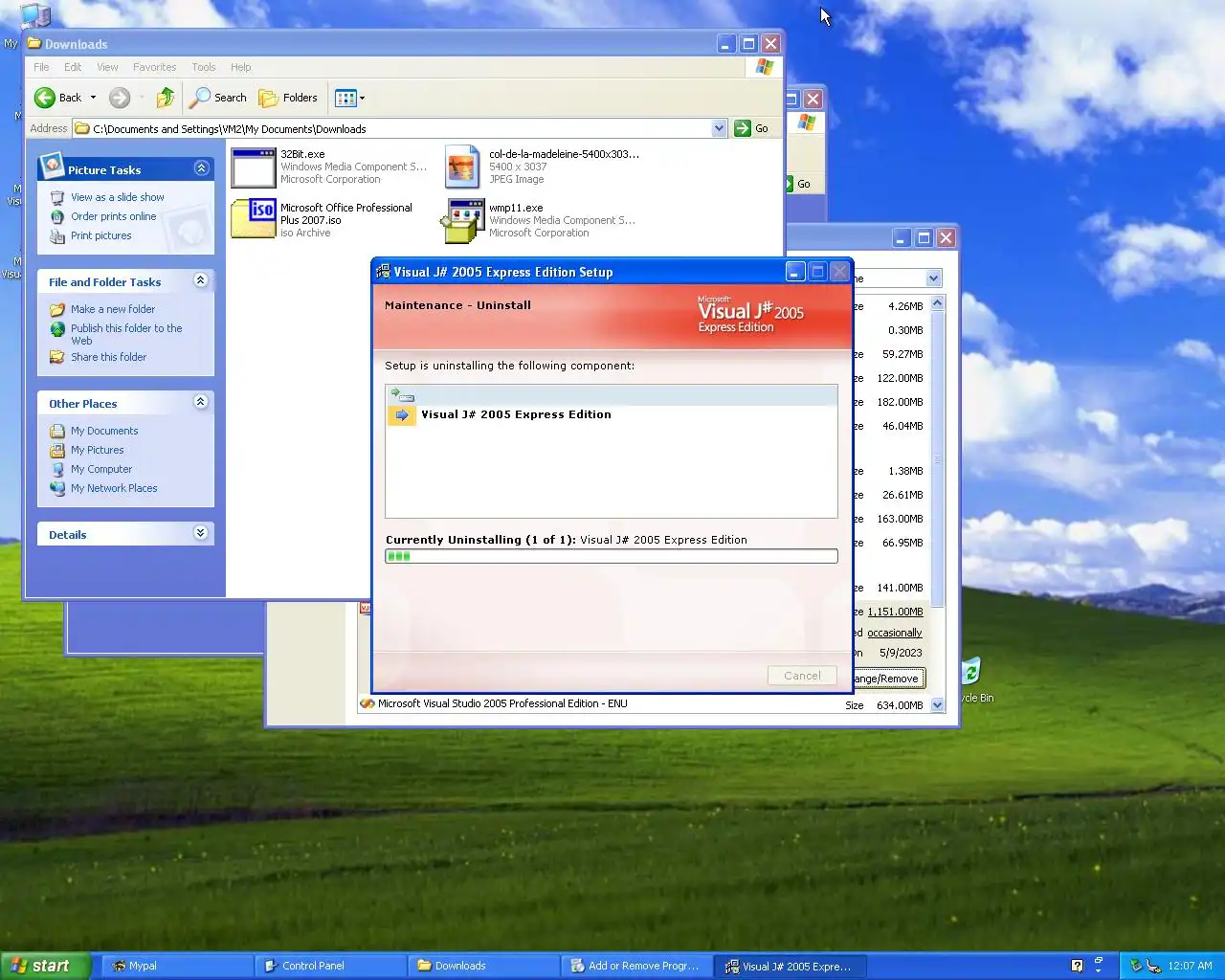Select the Microsoft Office Professional Plus 2007.iso icon
This screenshot has height=980, width=1225.
coord(254,218)
